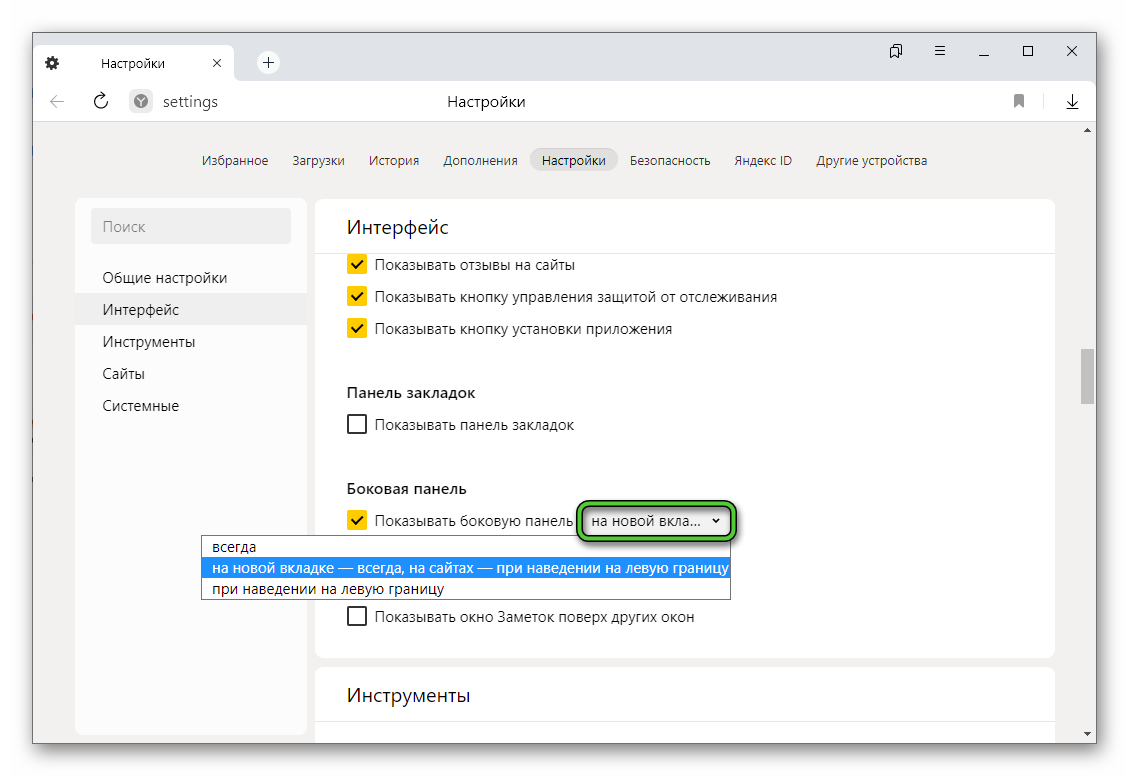The height and width of the screenshot is (776, 1129).
Task: Click the back arrow in toolbar
Action: [x=57, y=101]
